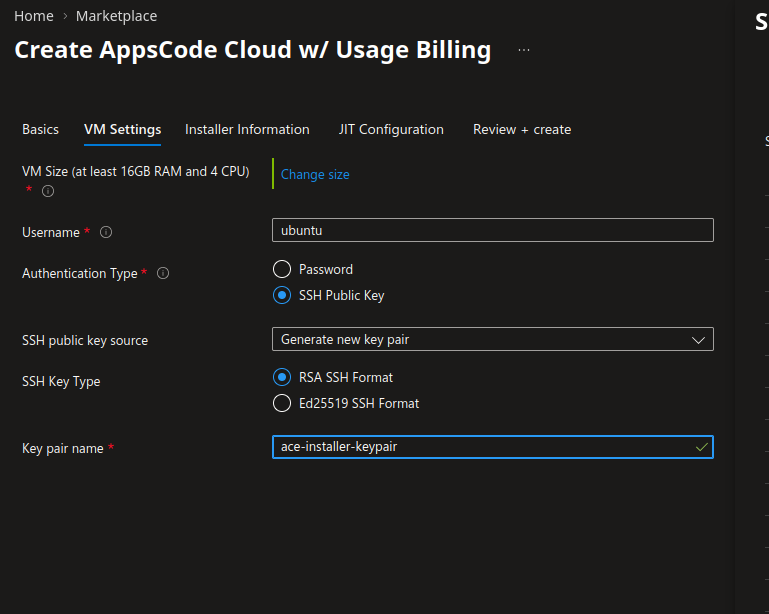This screenshot has height=614, width=769.
Task: Choose Ed25519 SSH Format key type
Action: pyautogui.click(x=282, y=403)
